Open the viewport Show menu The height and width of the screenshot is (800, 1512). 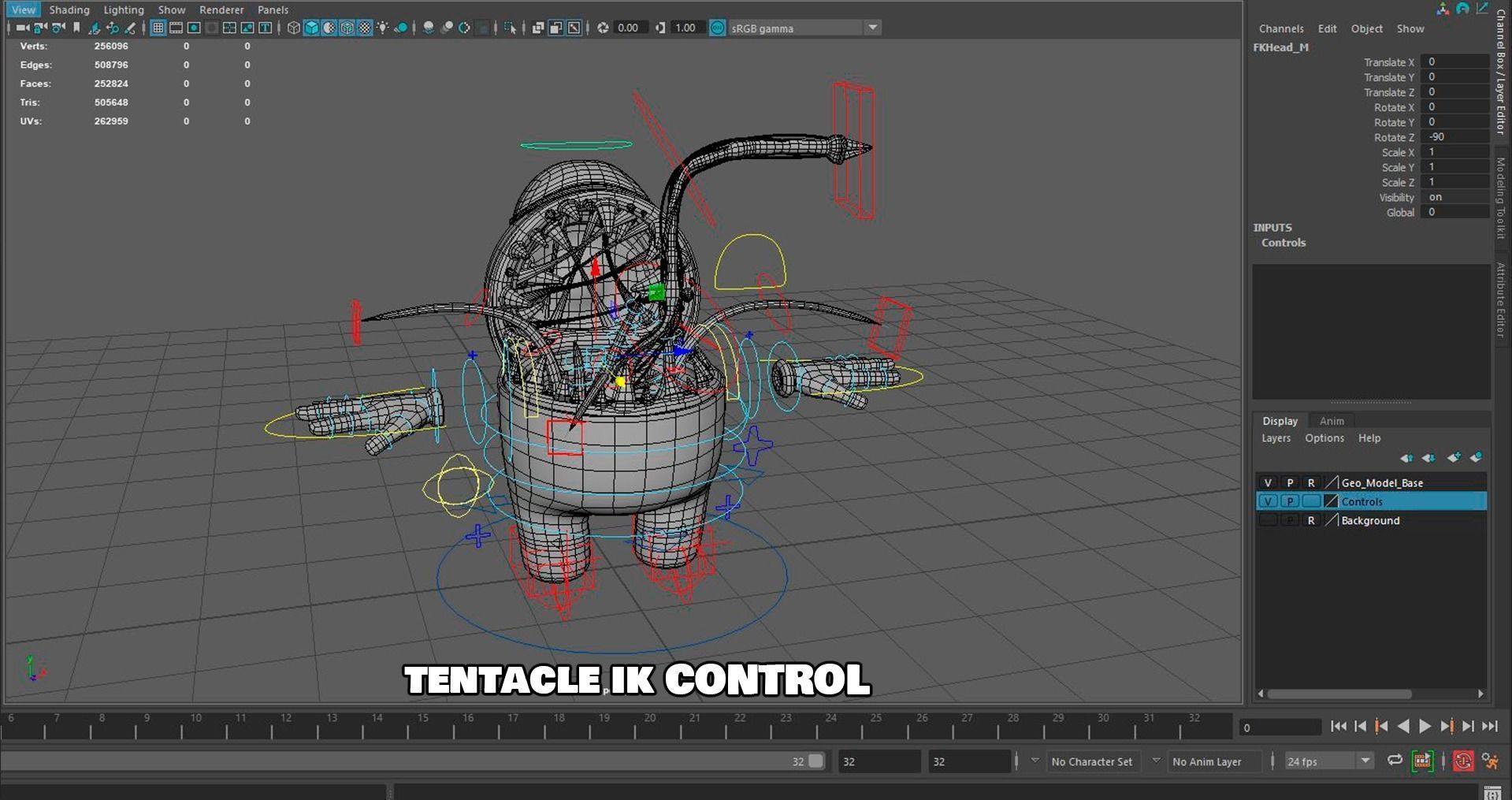172,9
